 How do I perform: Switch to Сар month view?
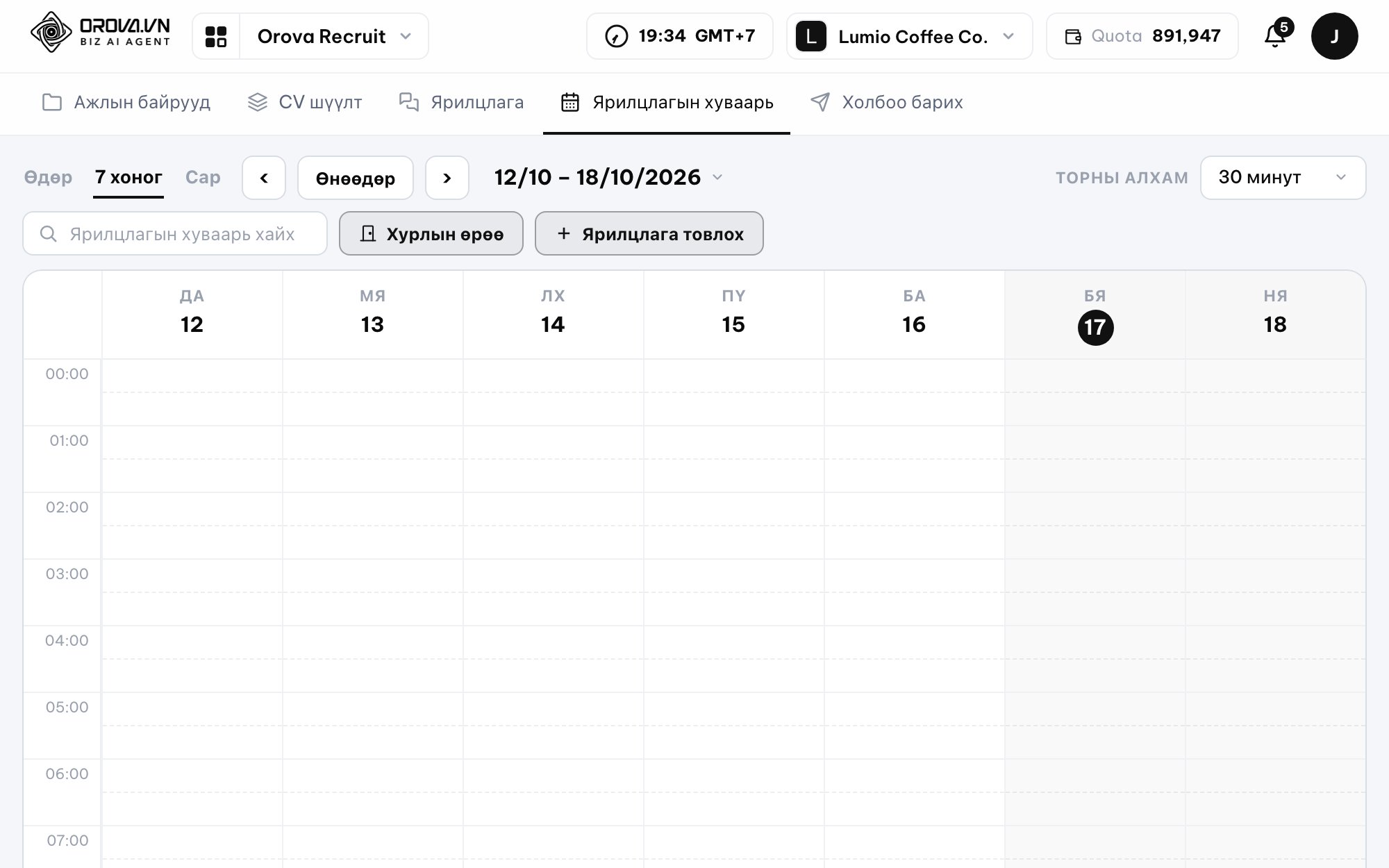203,178
